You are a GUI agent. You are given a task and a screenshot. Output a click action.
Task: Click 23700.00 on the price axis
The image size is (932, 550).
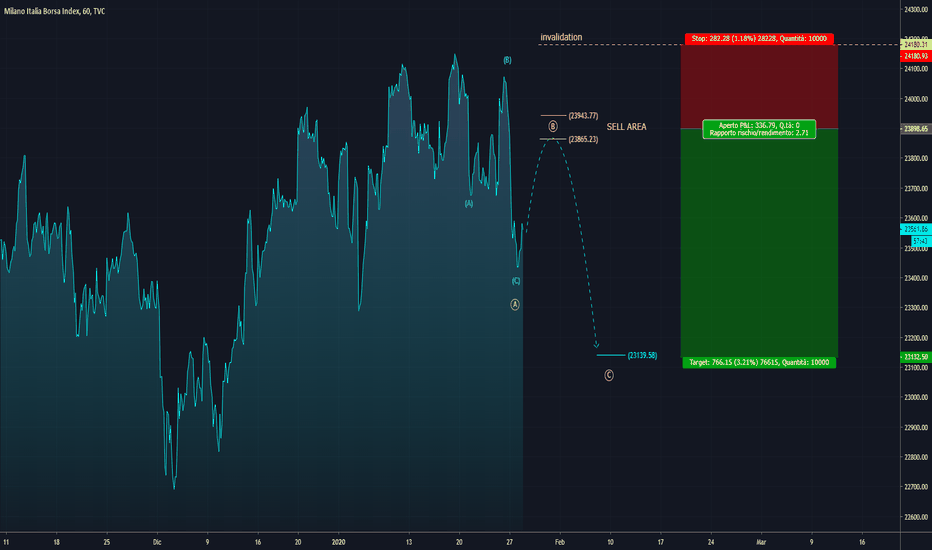point(916,188)
